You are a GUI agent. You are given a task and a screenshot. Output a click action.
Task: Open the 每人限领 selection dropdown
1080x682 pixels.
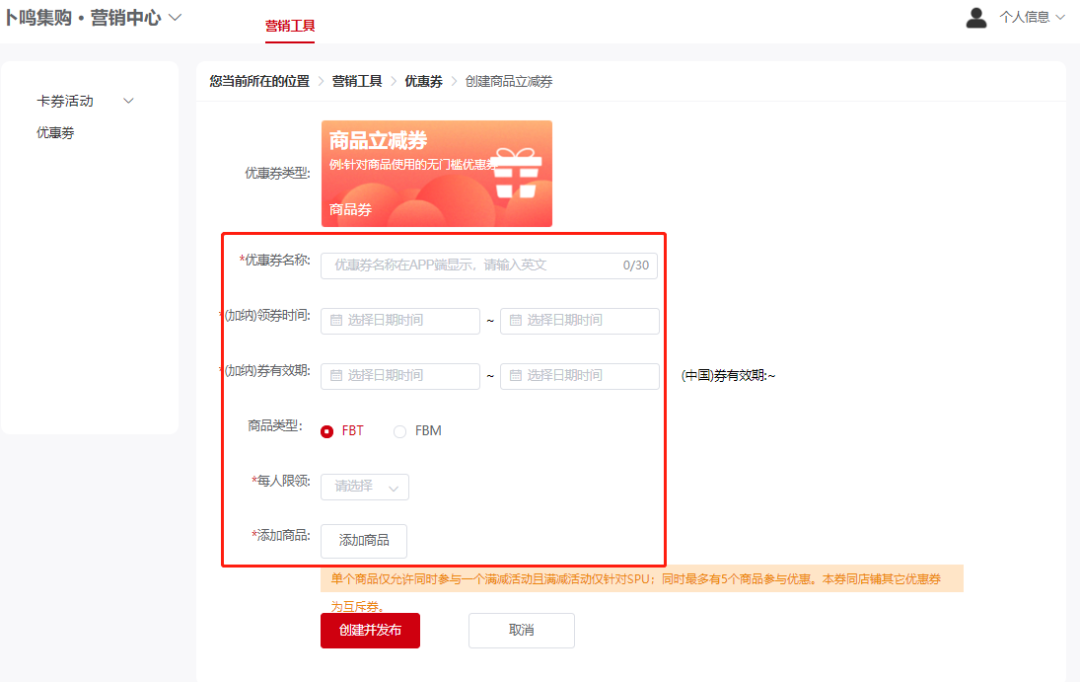(x=364, y=487)
